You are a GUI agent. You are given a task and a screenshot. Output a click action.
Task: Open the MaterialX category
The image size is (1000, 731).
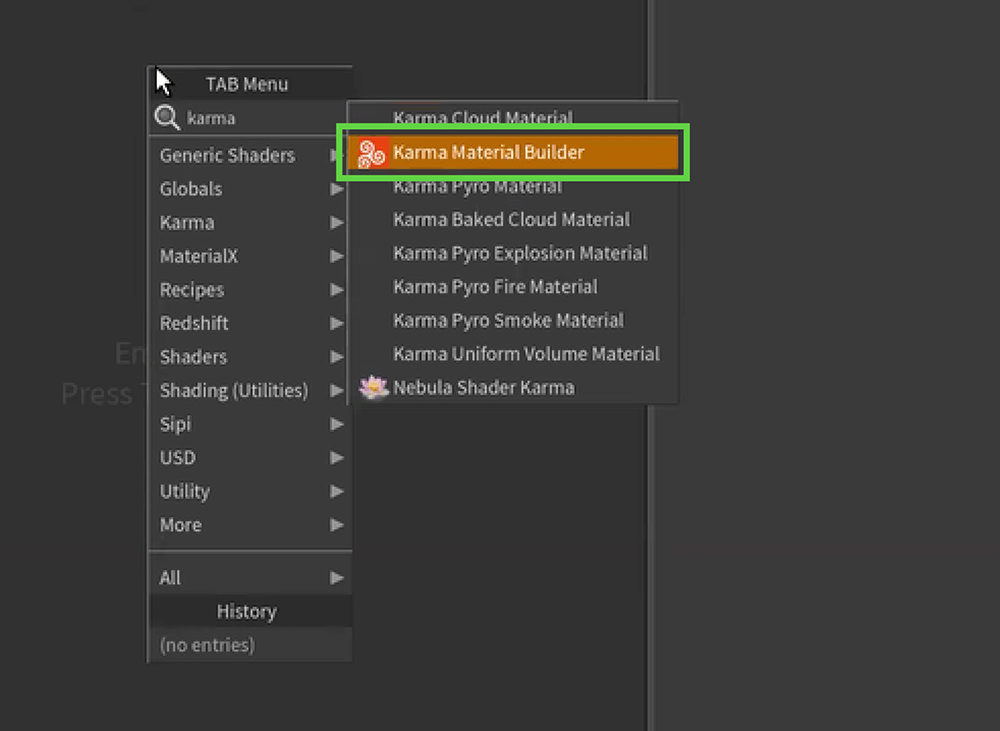tap(199, 256)
